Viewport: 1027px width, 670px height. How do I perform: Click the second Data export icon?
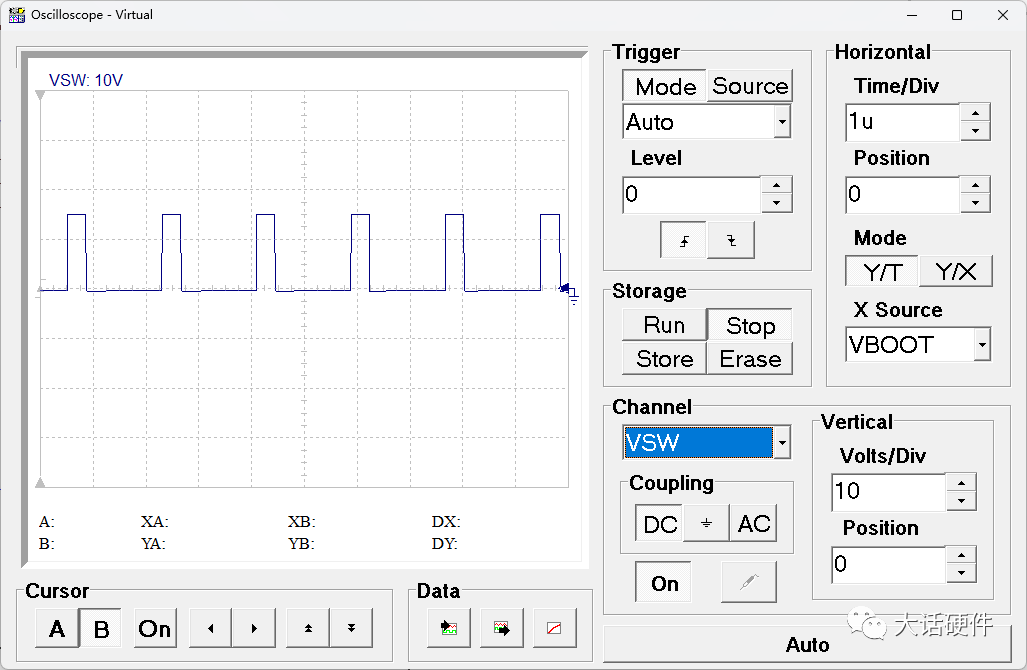[502, 628]
